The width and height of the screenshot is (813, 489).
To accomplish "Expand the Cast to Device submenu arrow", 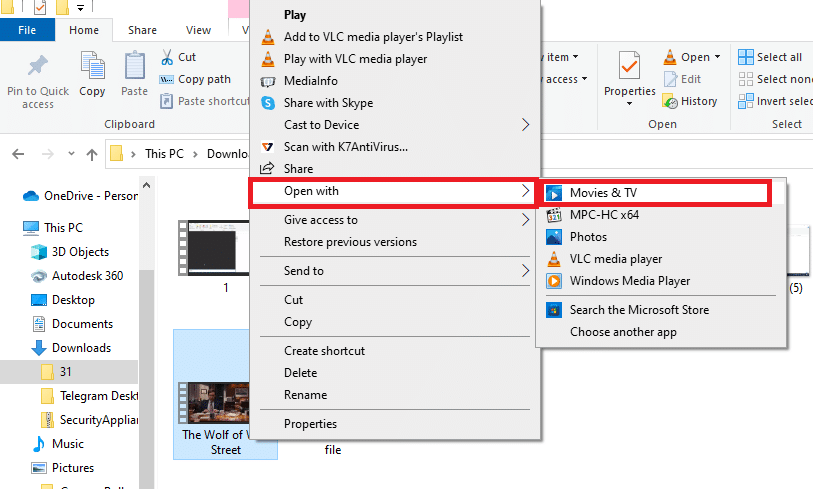I will (525, 124).
